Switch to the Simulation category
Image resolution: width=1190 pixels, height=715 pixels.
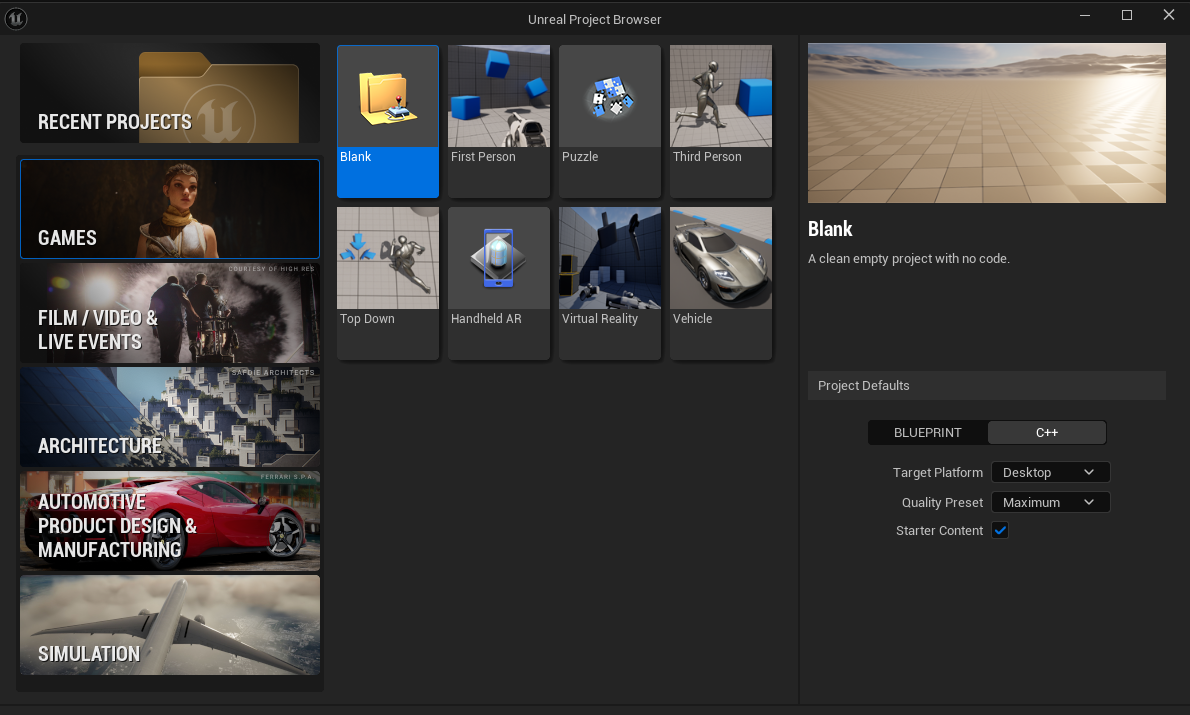pyautogui.click(x=170, y=625)
